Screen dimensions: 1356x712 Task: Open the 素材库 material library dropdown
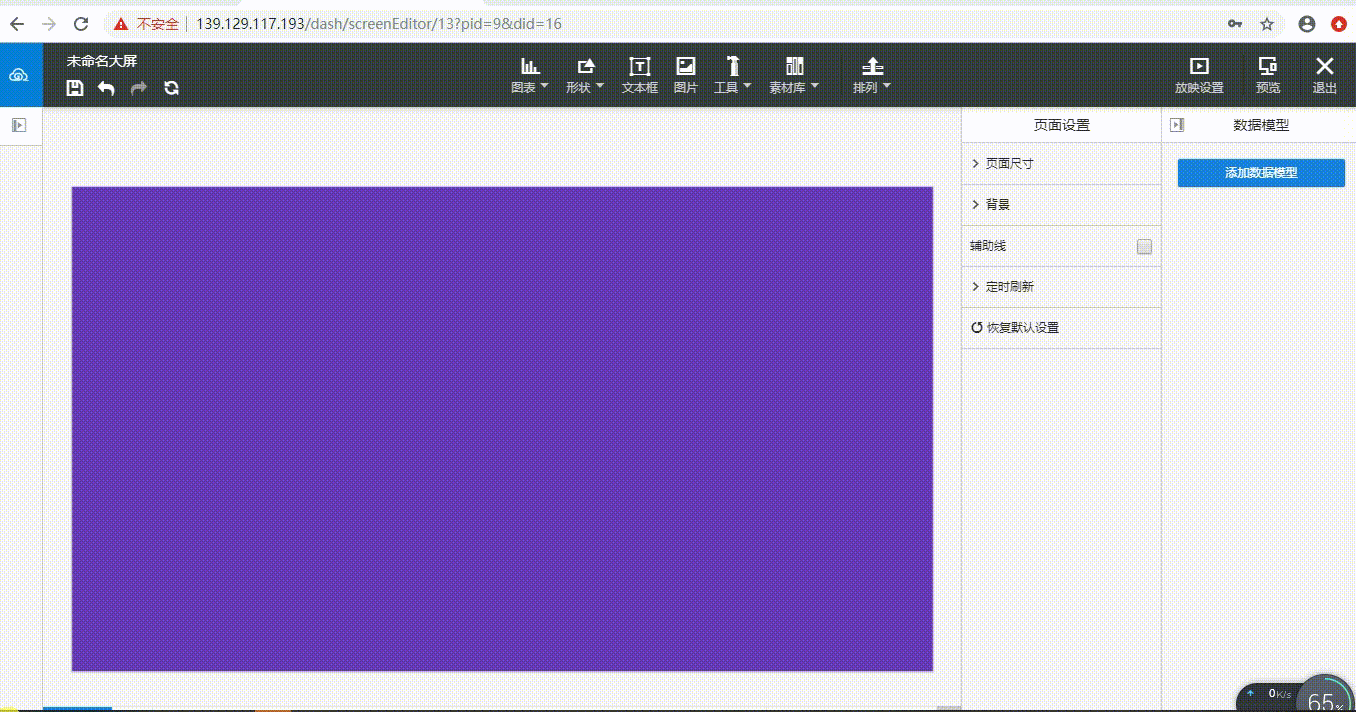[x=794, y=76]
